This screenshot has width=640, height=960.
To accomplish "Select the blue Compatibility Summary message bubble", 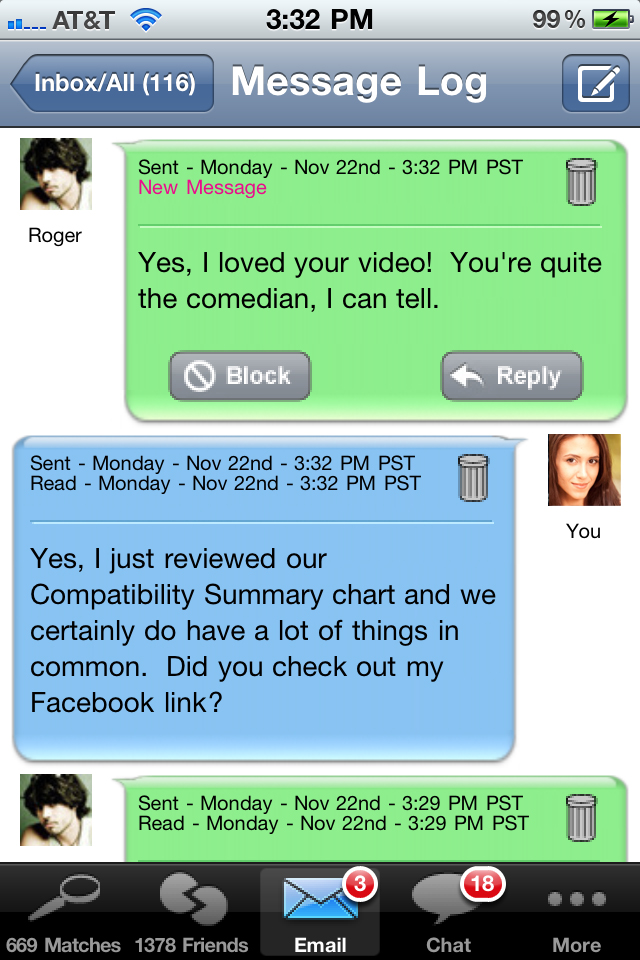I will (264, 599).
